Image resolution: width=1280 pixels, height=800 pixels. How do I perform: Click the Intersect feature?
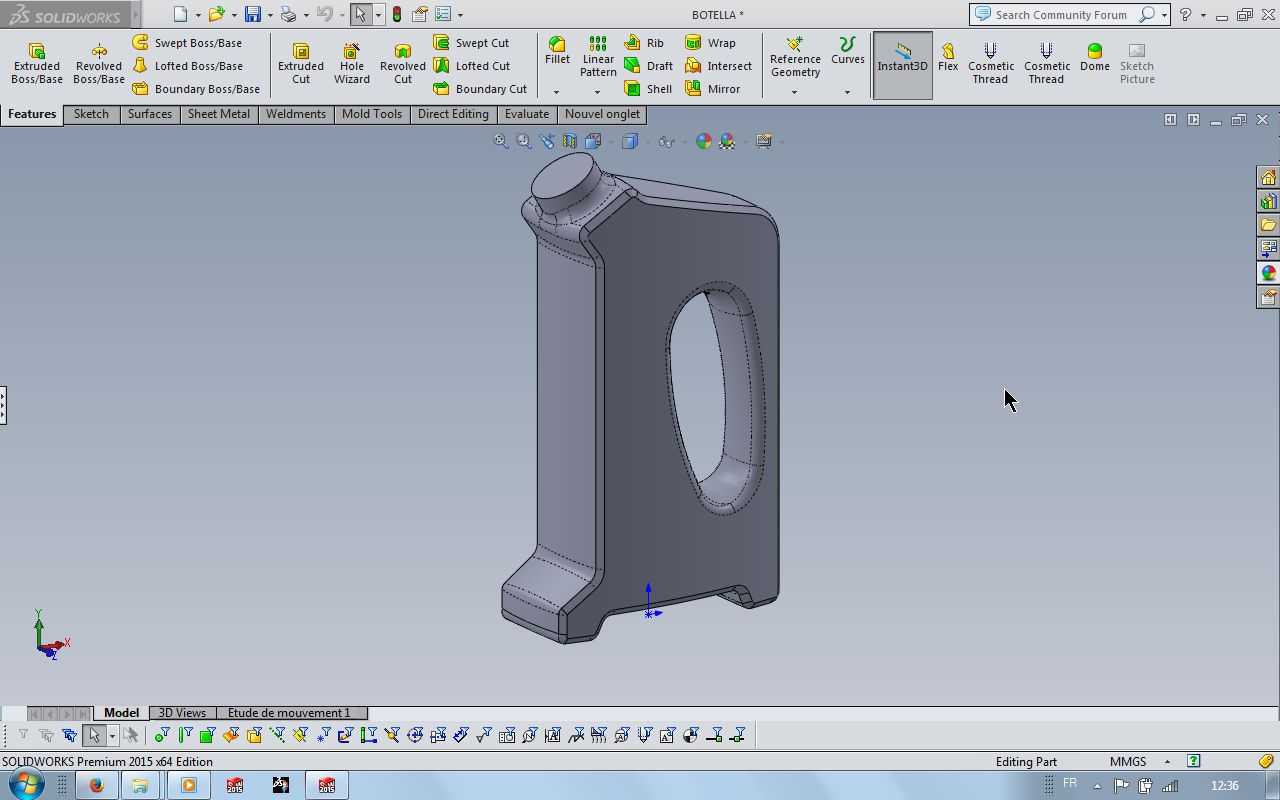pyautogui.click(x=718, y=66)
